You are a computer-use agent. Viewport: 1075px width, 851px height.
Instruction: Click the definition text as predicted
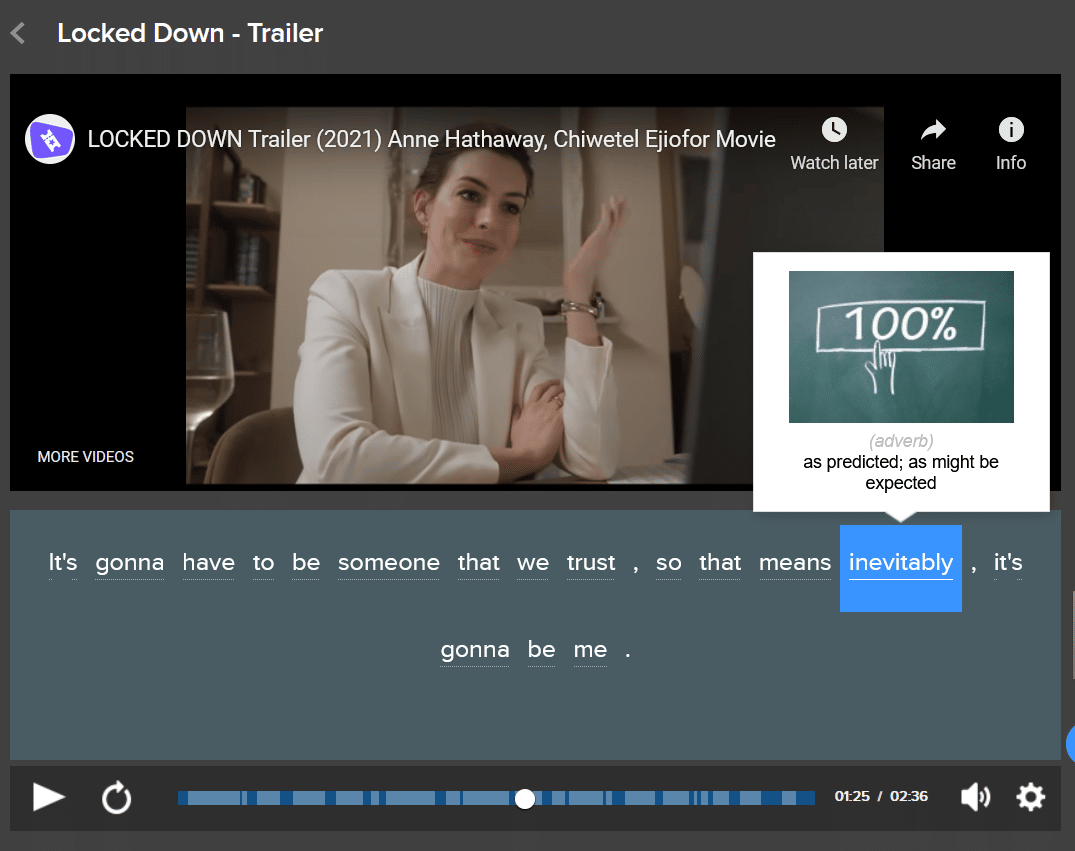point(901,472)
